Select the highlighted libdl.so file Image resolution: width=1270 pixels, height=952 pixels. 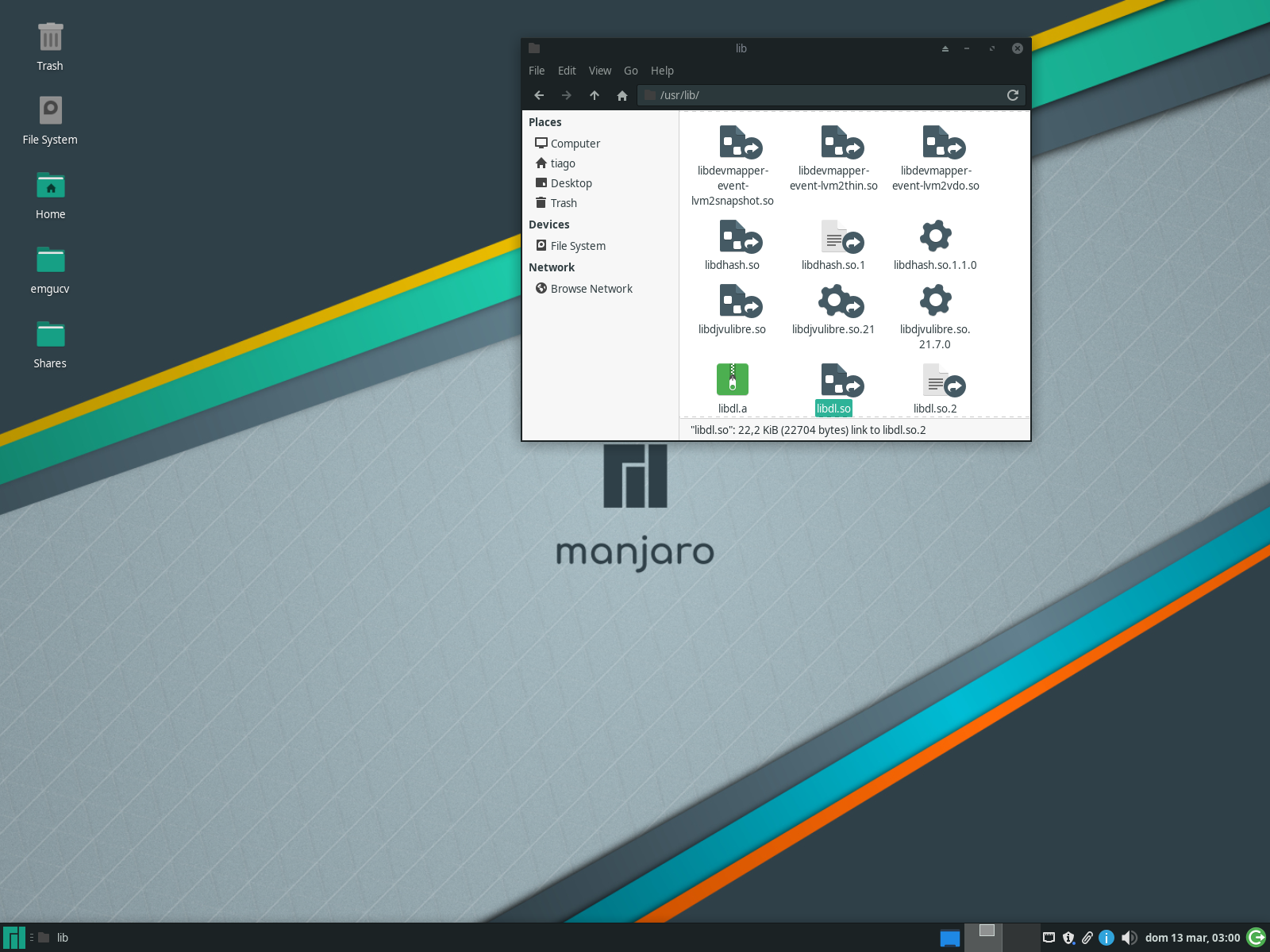tap(841, 380)
